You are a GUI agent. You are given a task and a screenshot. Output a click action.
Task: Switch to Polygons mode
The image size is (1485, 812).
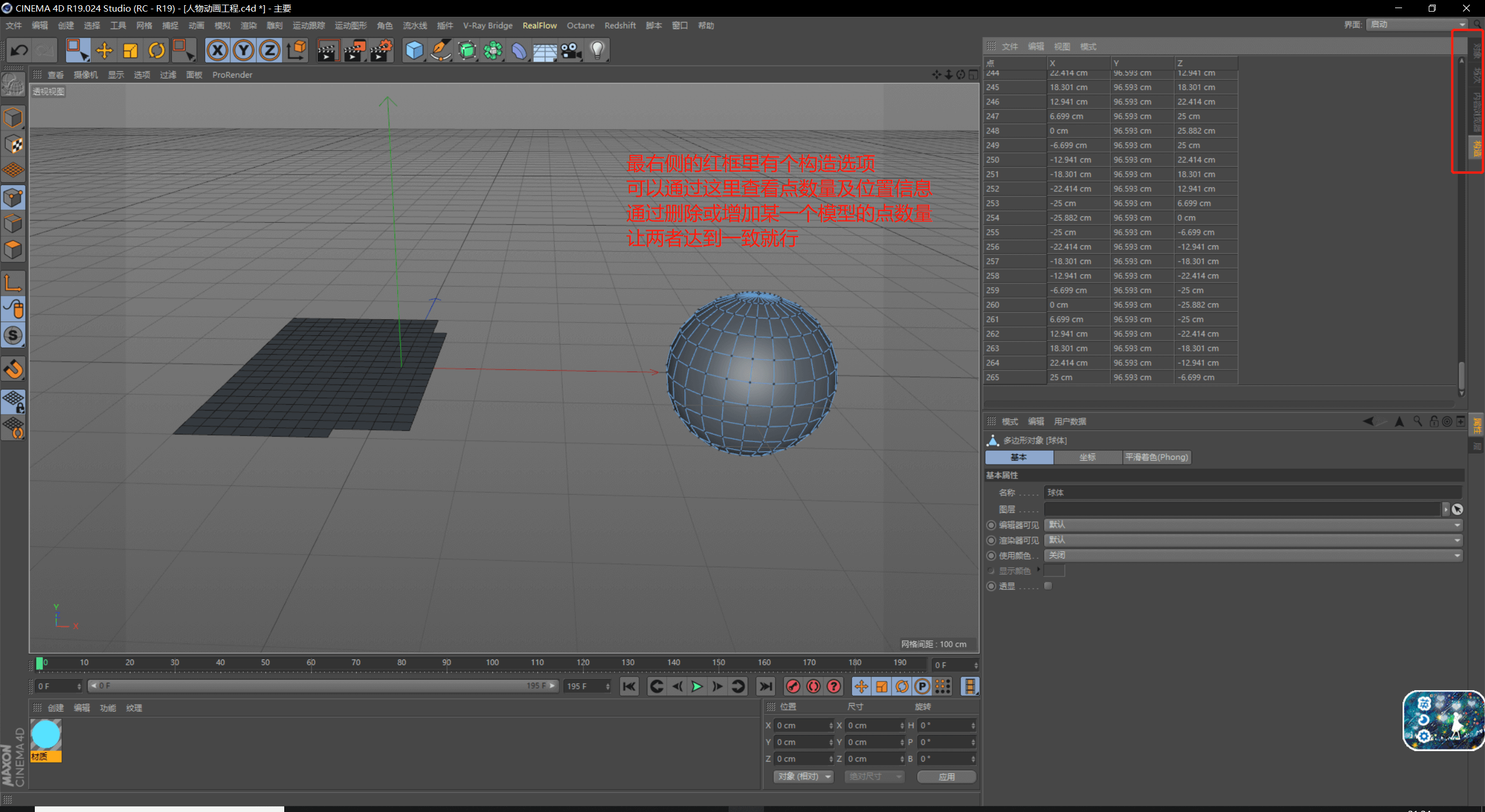tap(13, 250)
